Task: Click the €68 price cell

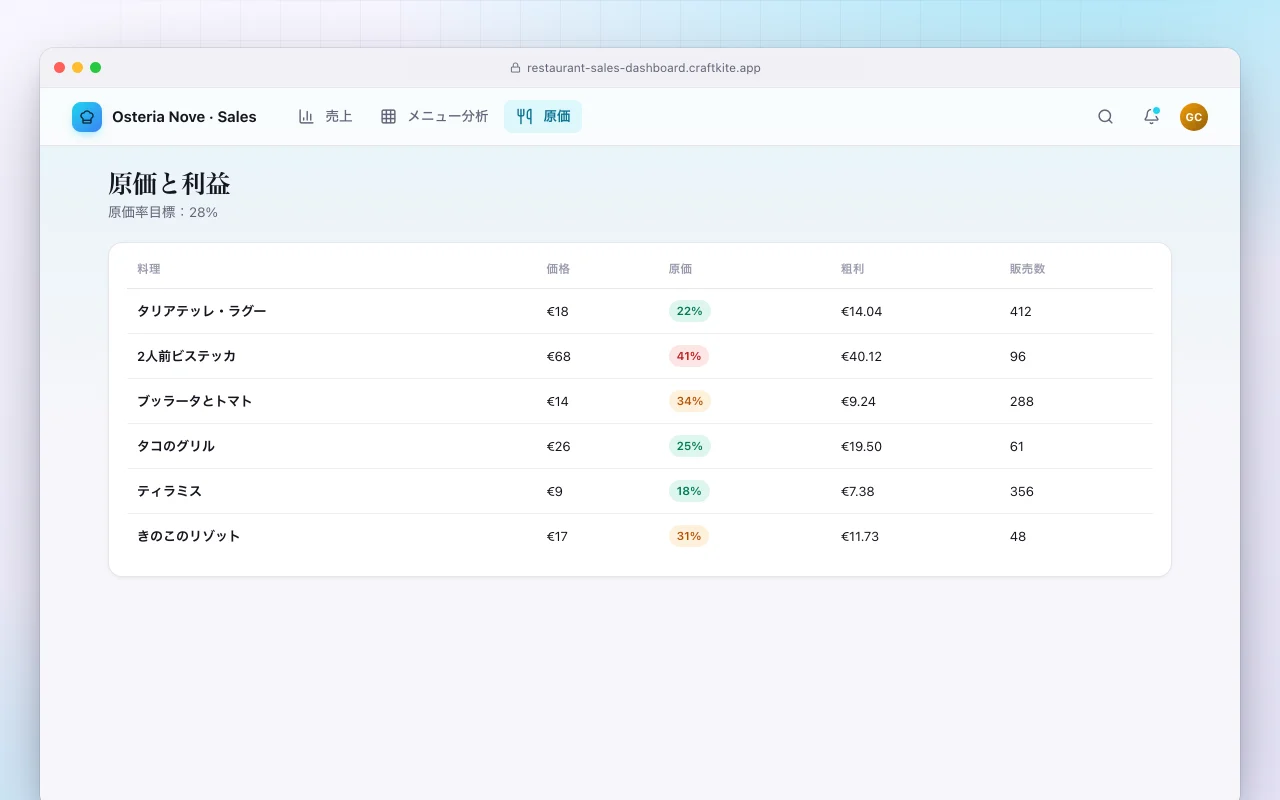Action: [558, 356]
